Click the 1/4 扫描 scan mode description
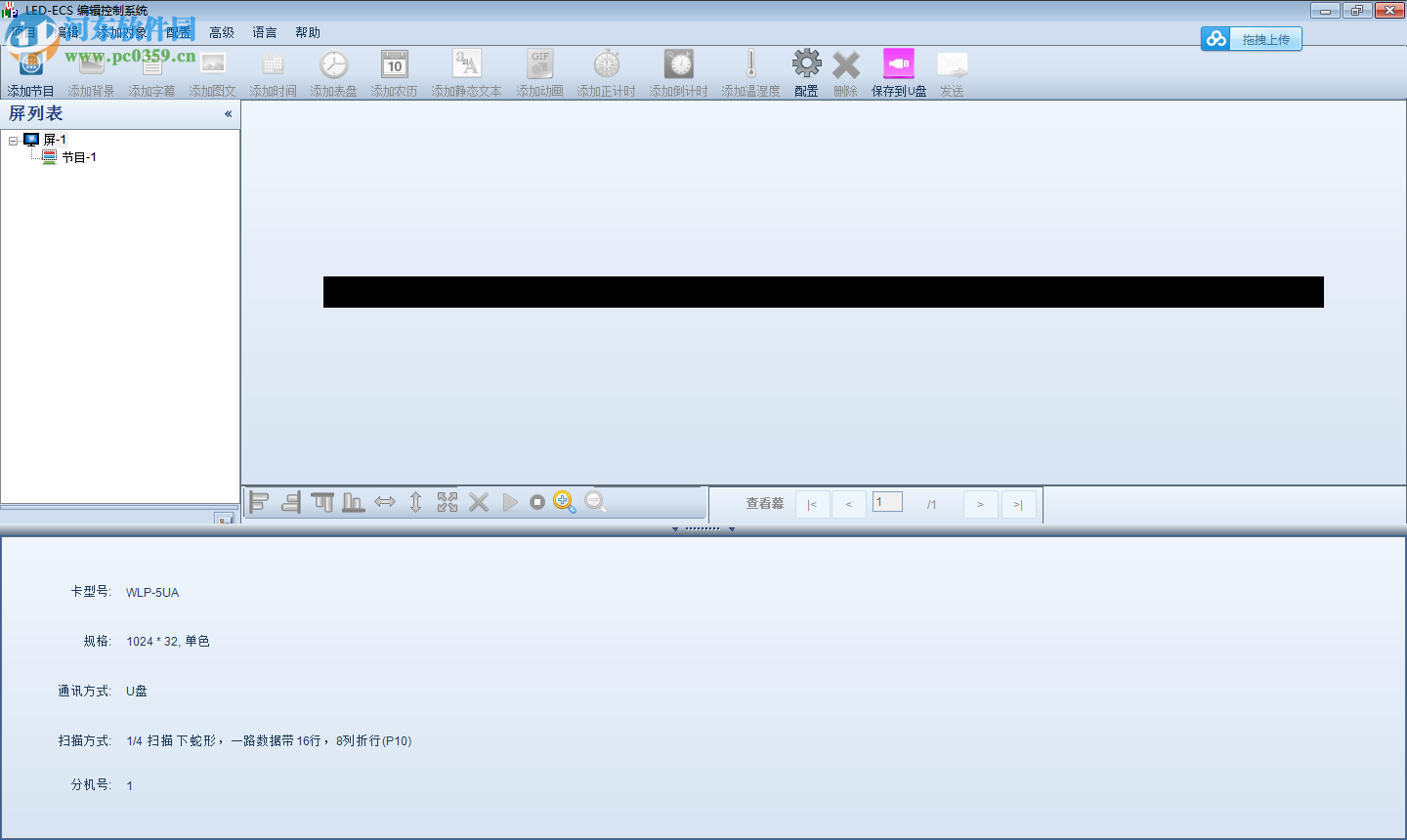 pyautogui.click(x=269, y=741)
